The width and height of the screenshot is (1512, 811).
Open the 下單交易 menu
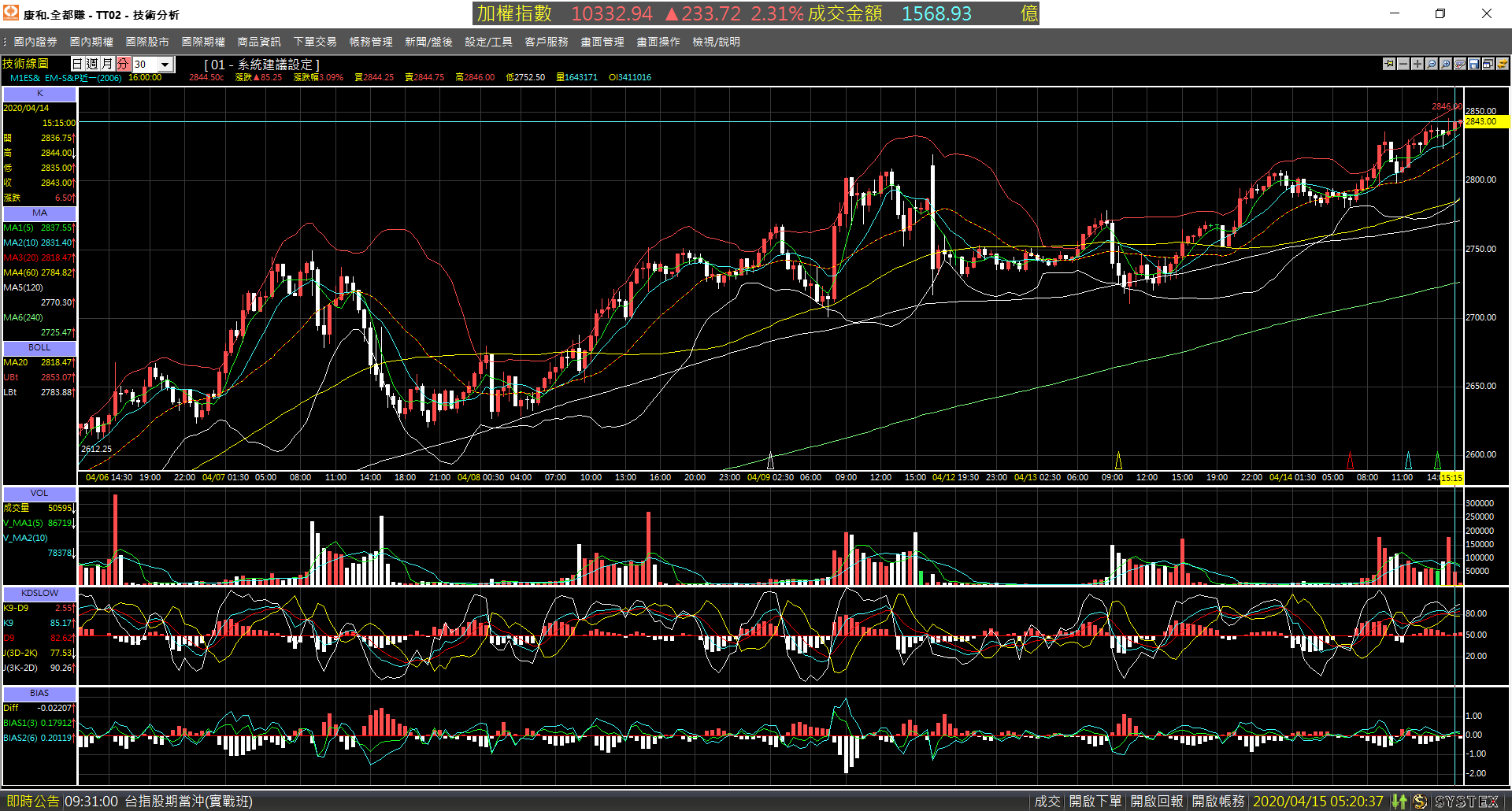315,42
